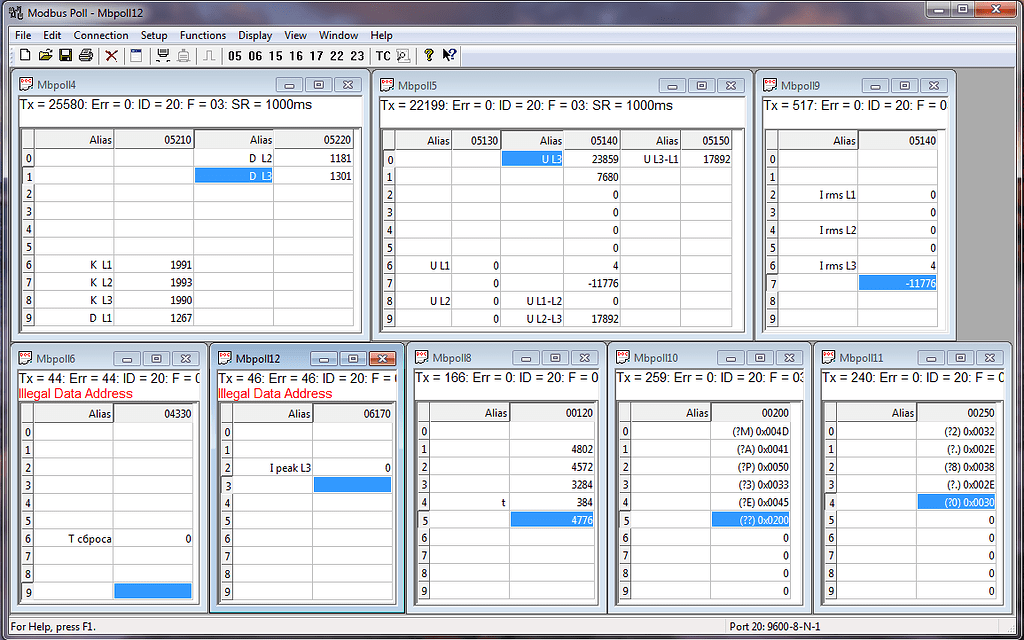The height and width of the screenshot is (640, 1024).
Task: Select value 1267 for D L1 in Mbpoll4
Action: point(153,318)
